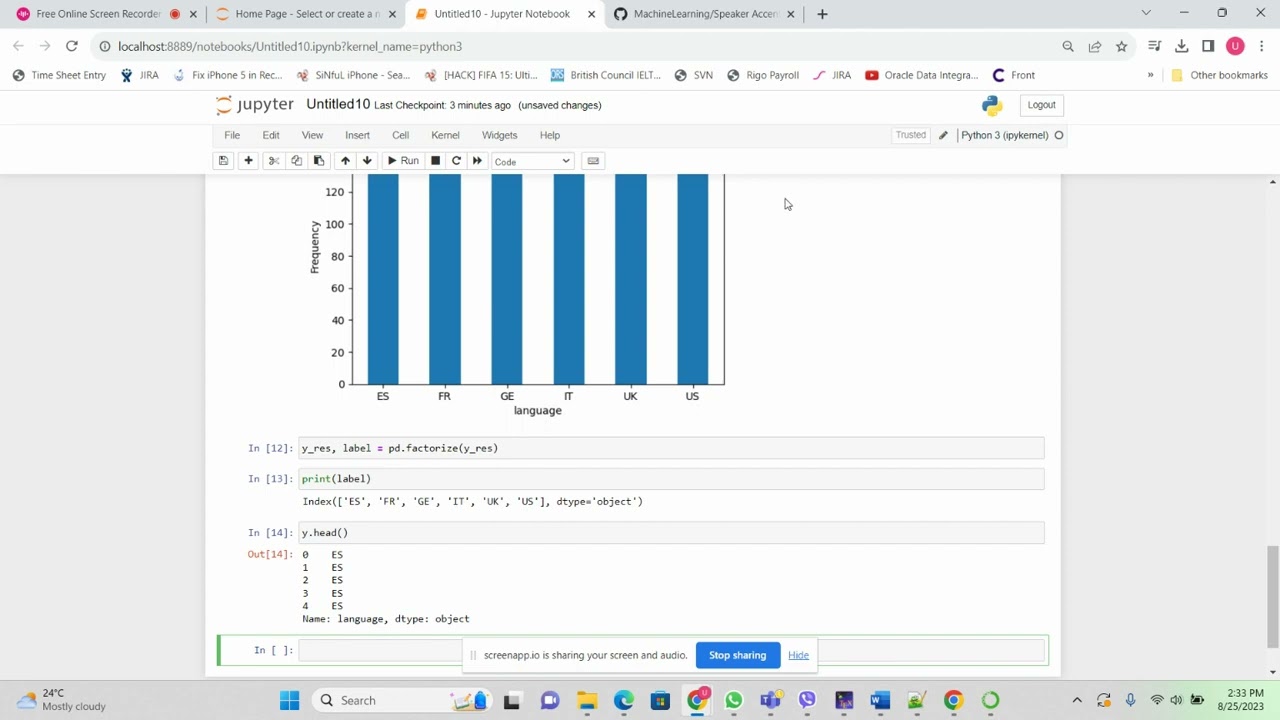
Task: Close the Untitled10 Jupyter Notebook tab
Action: point(591,14)
